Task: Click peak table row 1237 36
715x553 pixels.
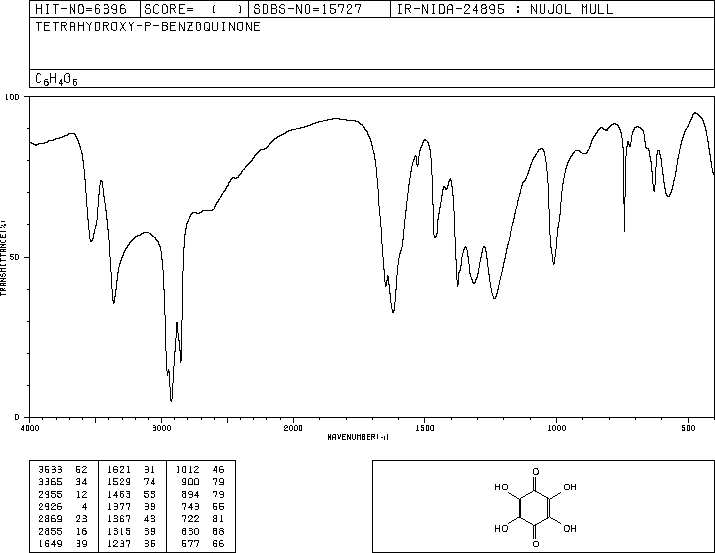Action: [131, 544]
